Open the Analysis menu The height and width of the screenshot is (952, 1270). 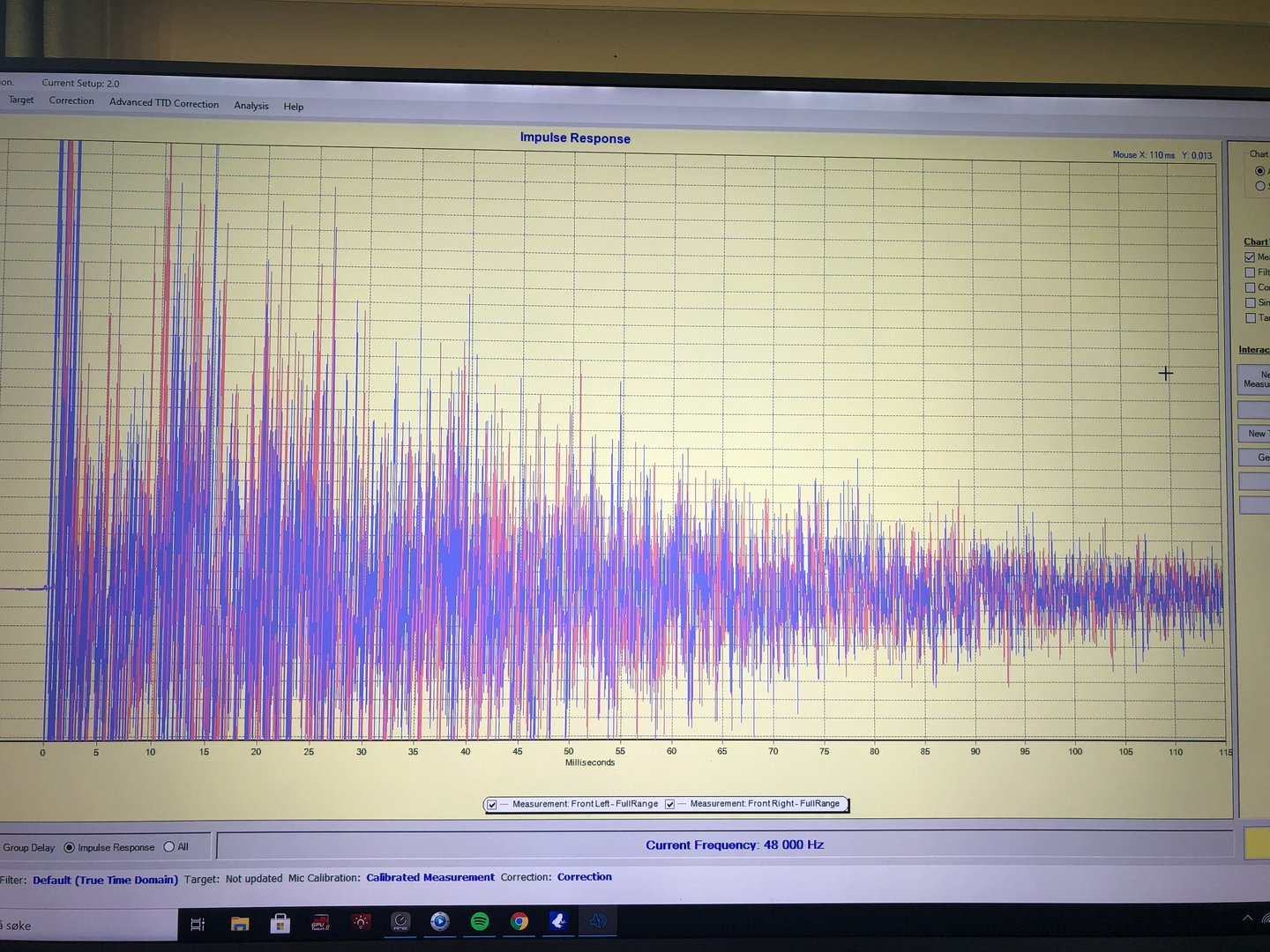(x=251, y=105)
